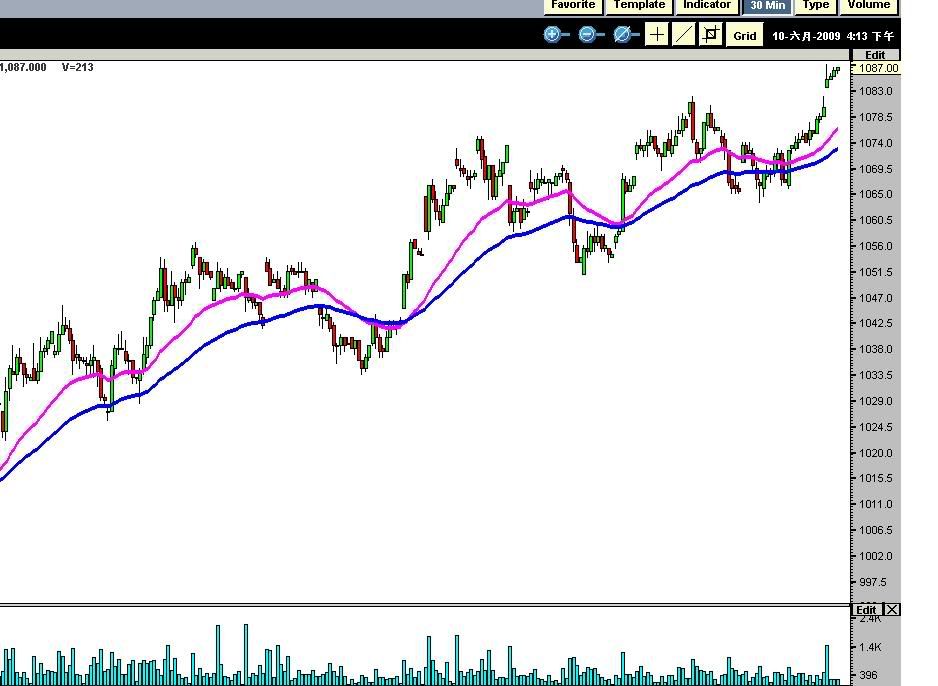Image resolution: width=938 pixels, height=686 pixels.
Task: Reset zoom with the slashed magnifier icon
Action: coord(624,35)
